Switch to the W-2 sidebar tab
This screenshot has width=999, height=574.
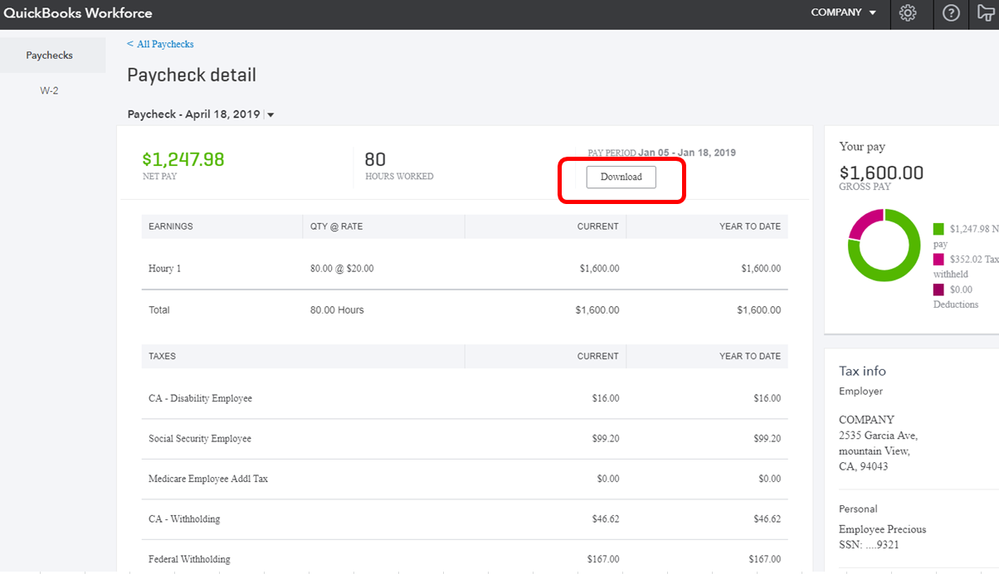click(x=50, y=89)
